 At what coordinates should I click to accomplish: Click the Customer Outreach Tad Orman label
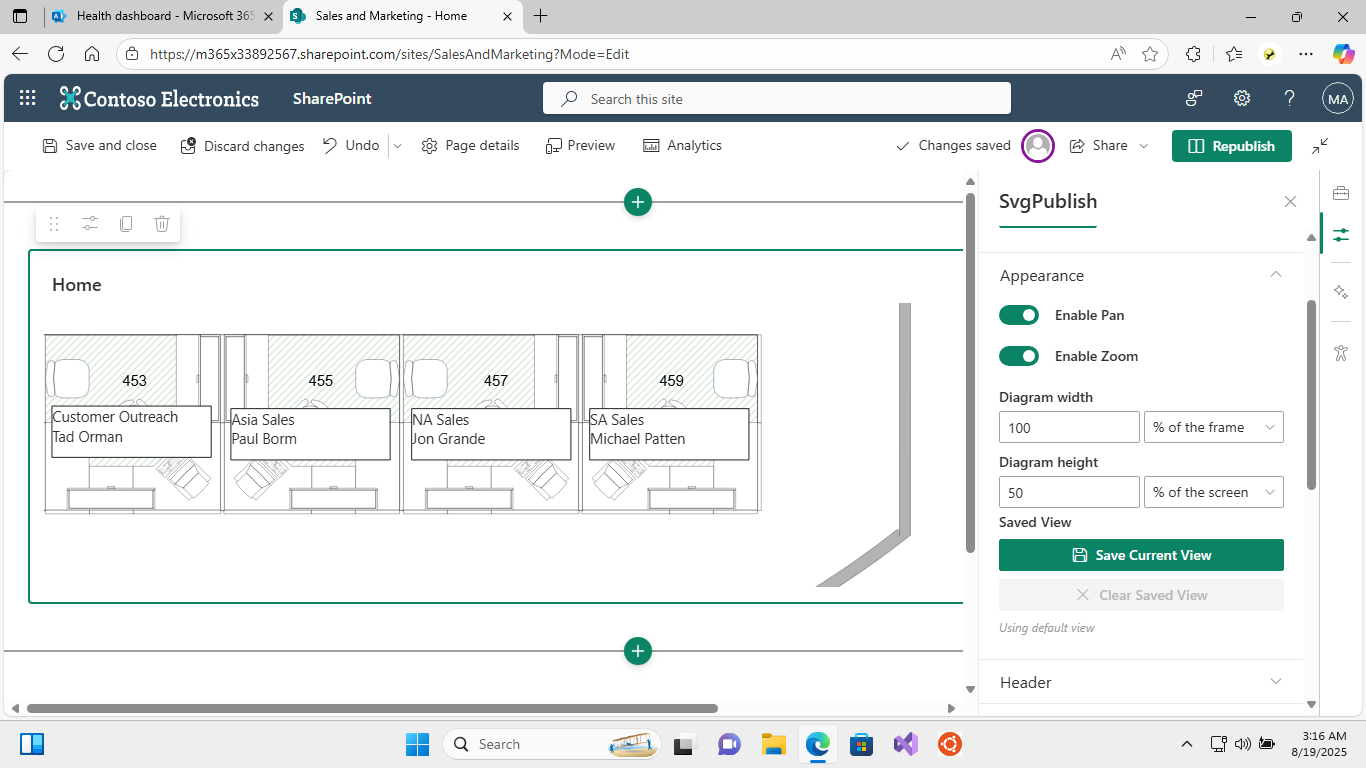[131, 431]
